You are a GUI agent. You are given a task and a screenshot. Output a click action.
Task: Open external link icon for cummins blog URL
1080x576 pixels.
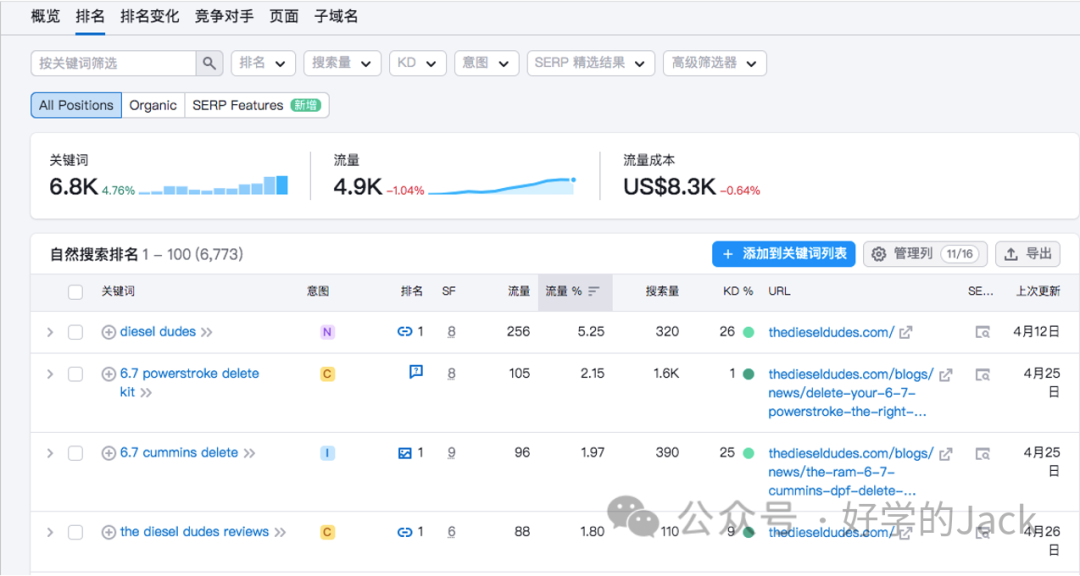click(x=946, y=454)
